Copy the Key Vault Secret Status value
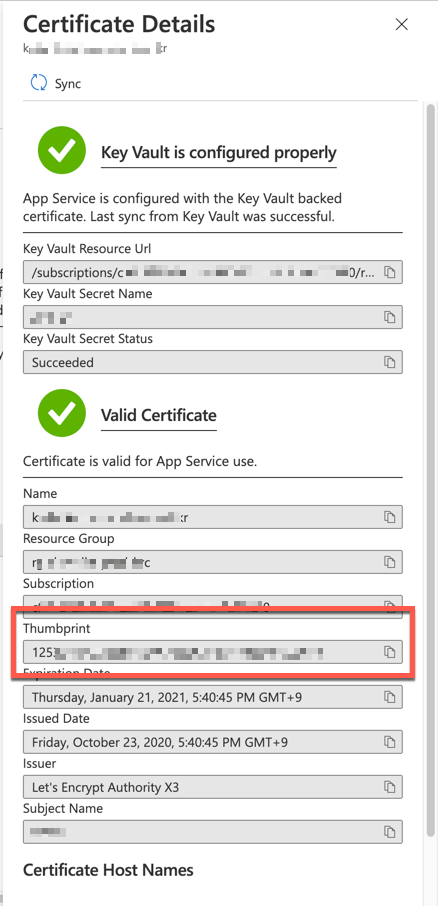The height and width of the screenshot is (906, 438). click(x=389, y=362)
